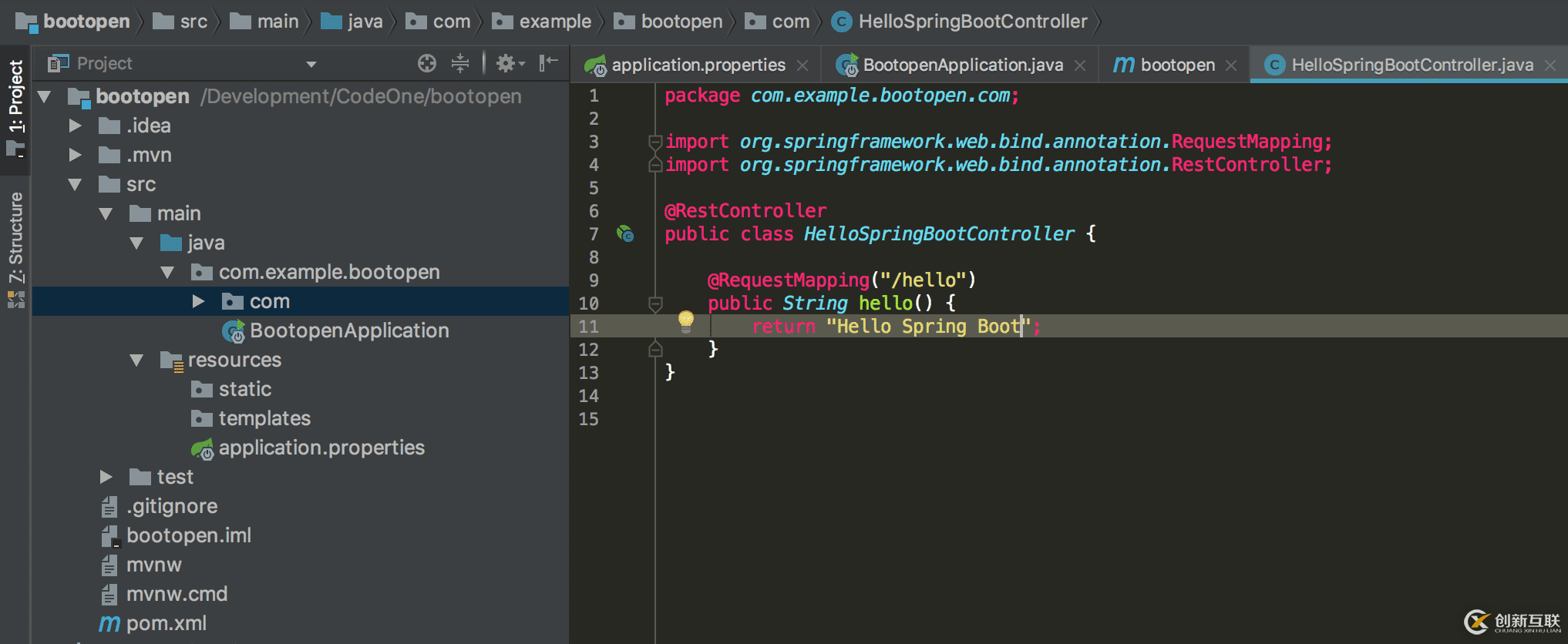Click the Spring run gutter icon on line 7

(x=625, y=233)
